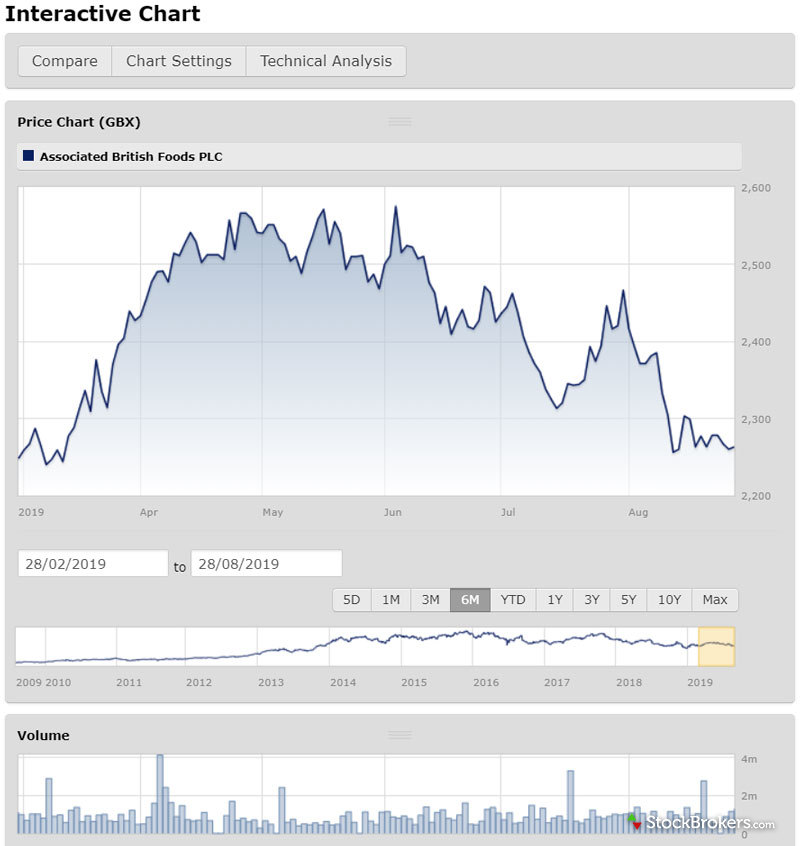Image resolution: width=800 pixels, height=846 pixels.
Task: Click the end date field 28/08/2019
Action: point(266,564)
